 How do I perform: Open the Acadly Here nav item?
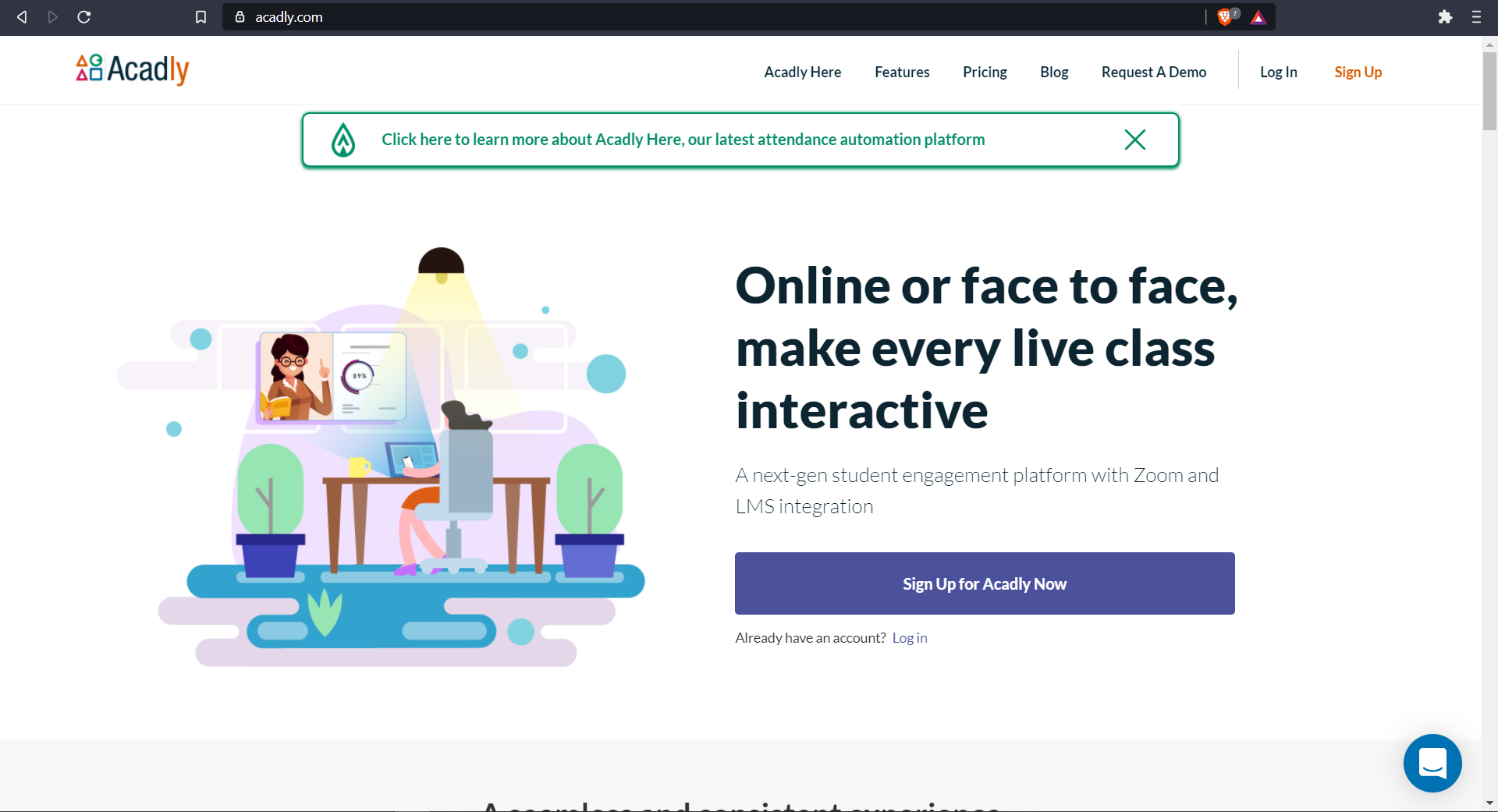coord(802,72)
